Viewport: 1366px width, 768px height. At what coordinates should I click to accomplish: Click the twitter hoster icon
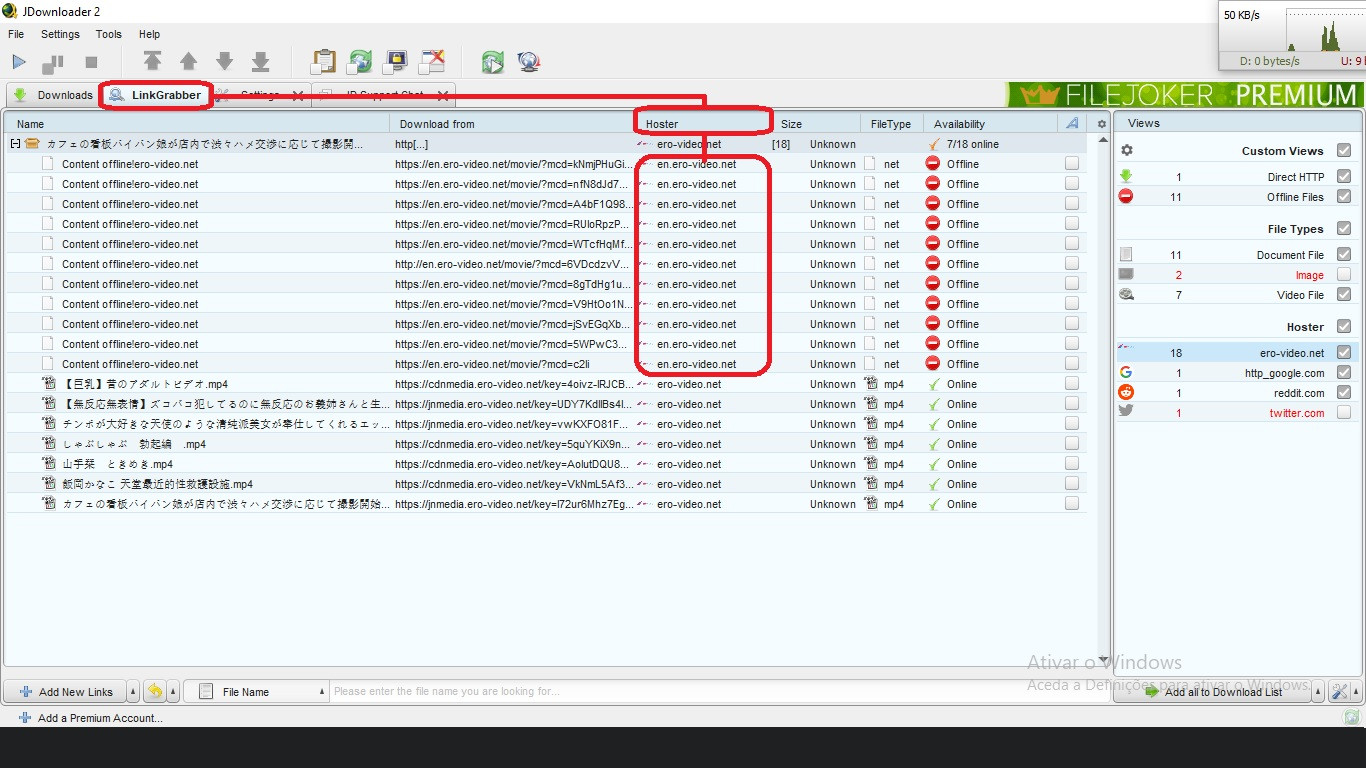(1126, 412)
